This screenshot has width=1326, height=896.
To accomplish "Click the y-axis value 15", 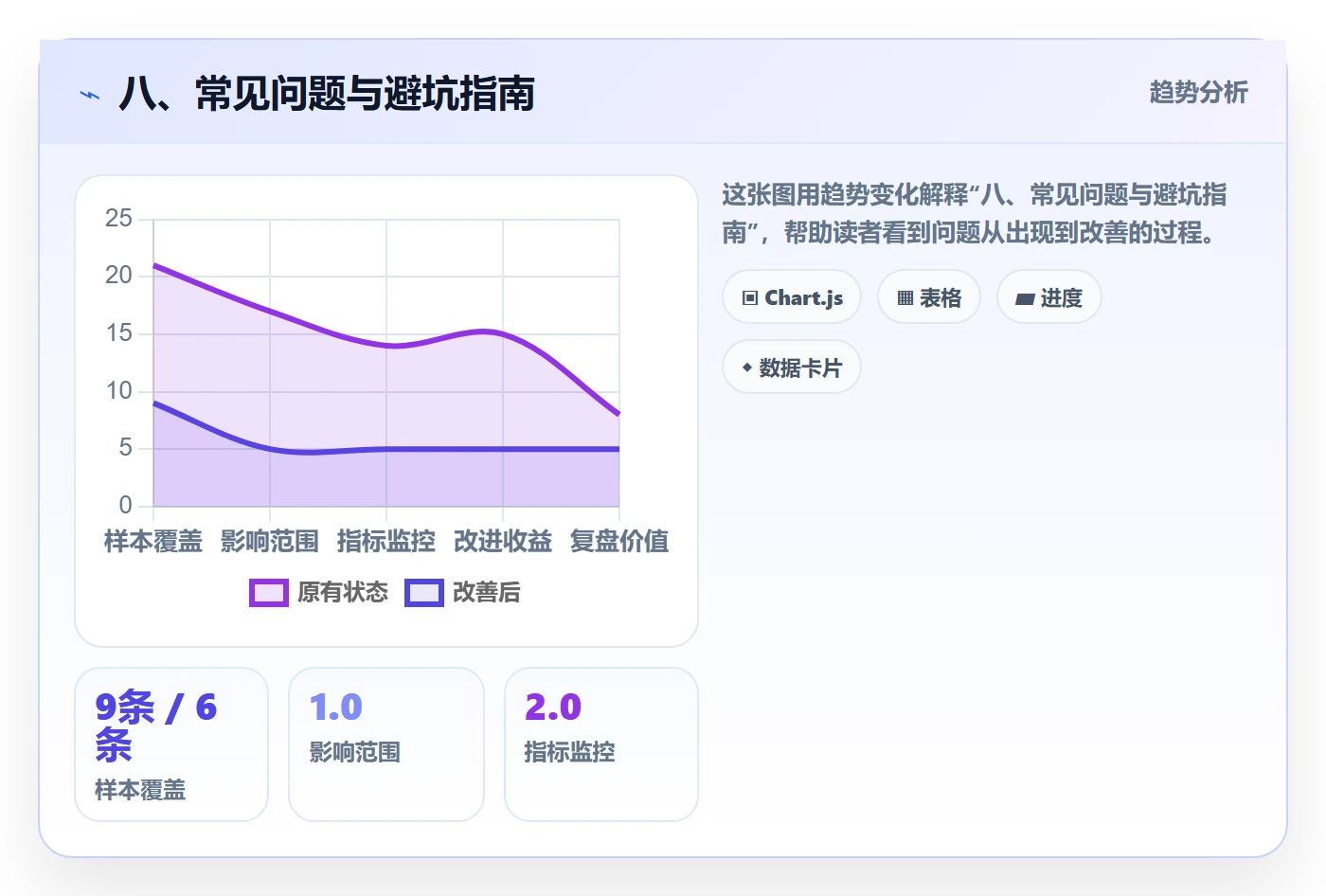I will pyautogui.click(x=118, y=333).
